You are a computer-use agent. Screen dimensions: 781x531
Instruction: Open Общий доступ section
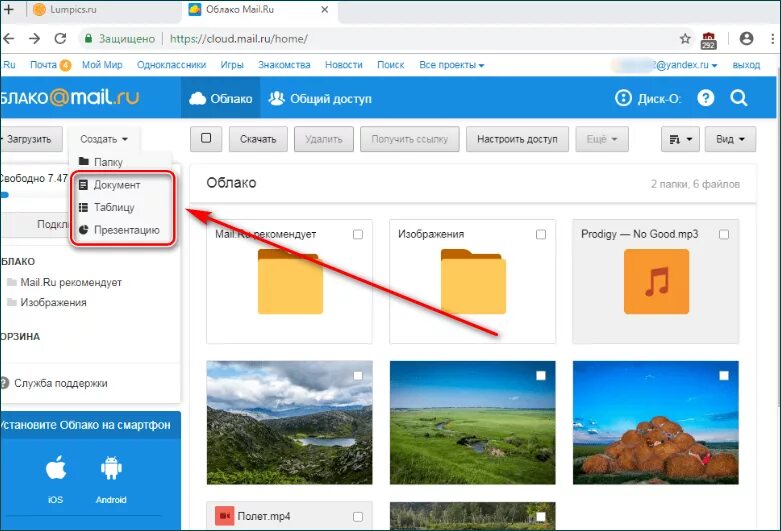[320, 98]
